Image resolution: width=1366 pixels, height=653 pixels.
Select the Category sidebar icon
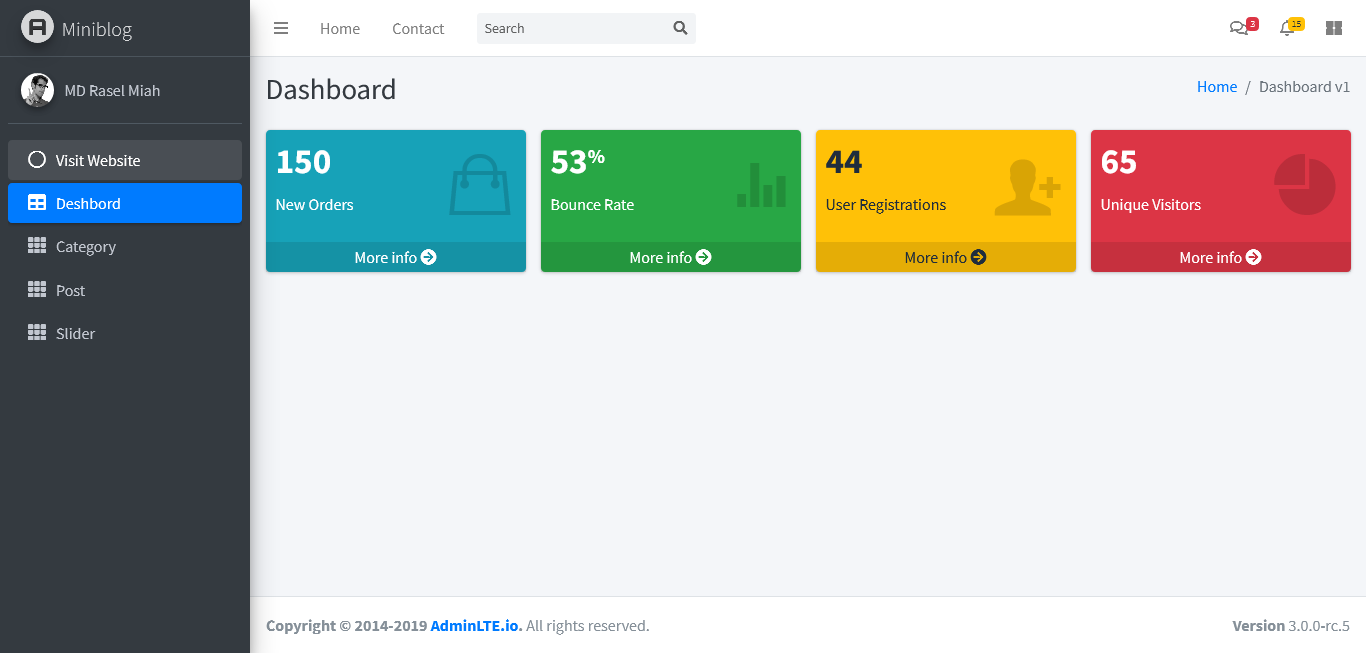click(37, 246)
